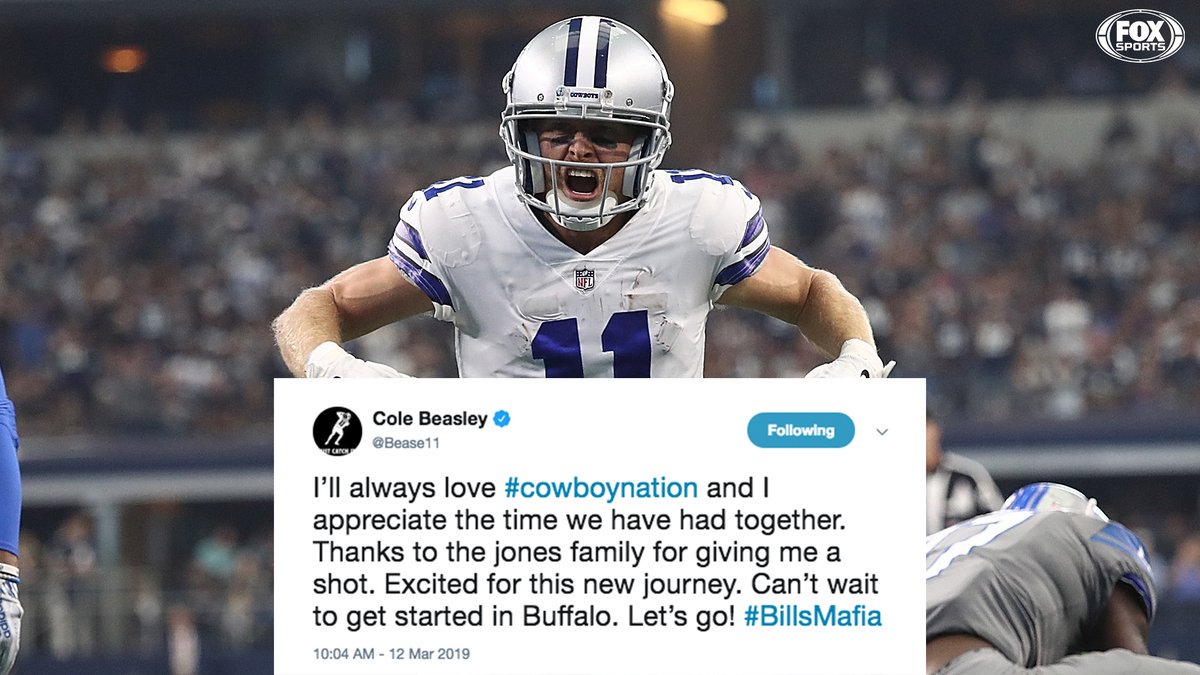Expand the chevron menu beside Following
This screenshot has height=675, width=1200.
[882, 431]
